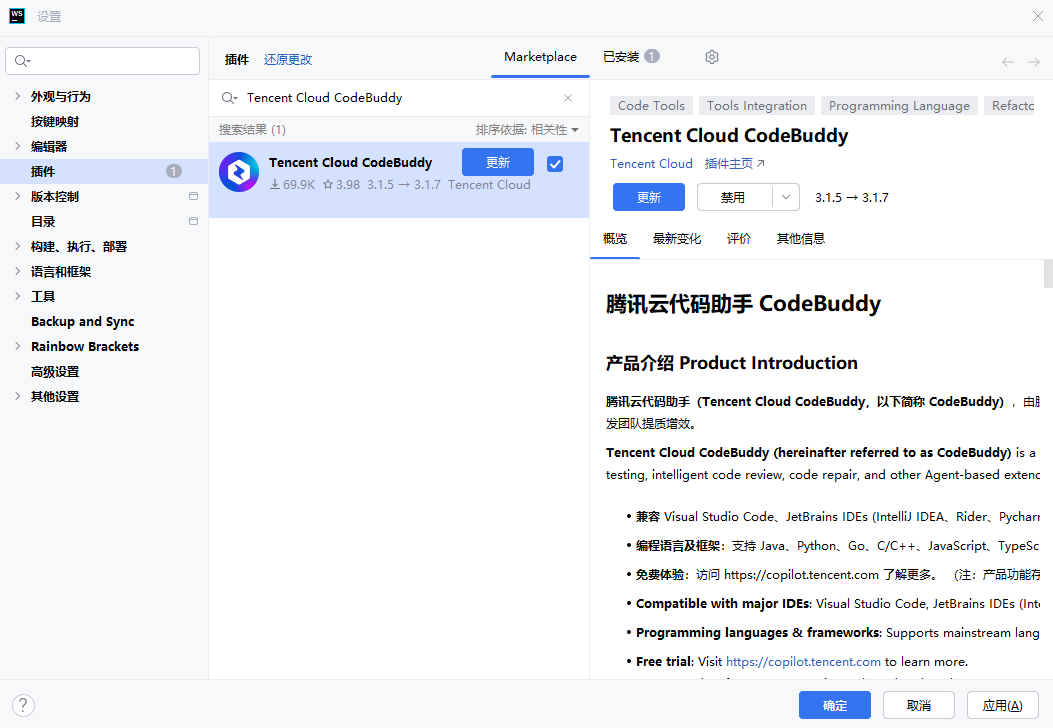Click the WebStorm logo in title bar

(x=17, y=16)
